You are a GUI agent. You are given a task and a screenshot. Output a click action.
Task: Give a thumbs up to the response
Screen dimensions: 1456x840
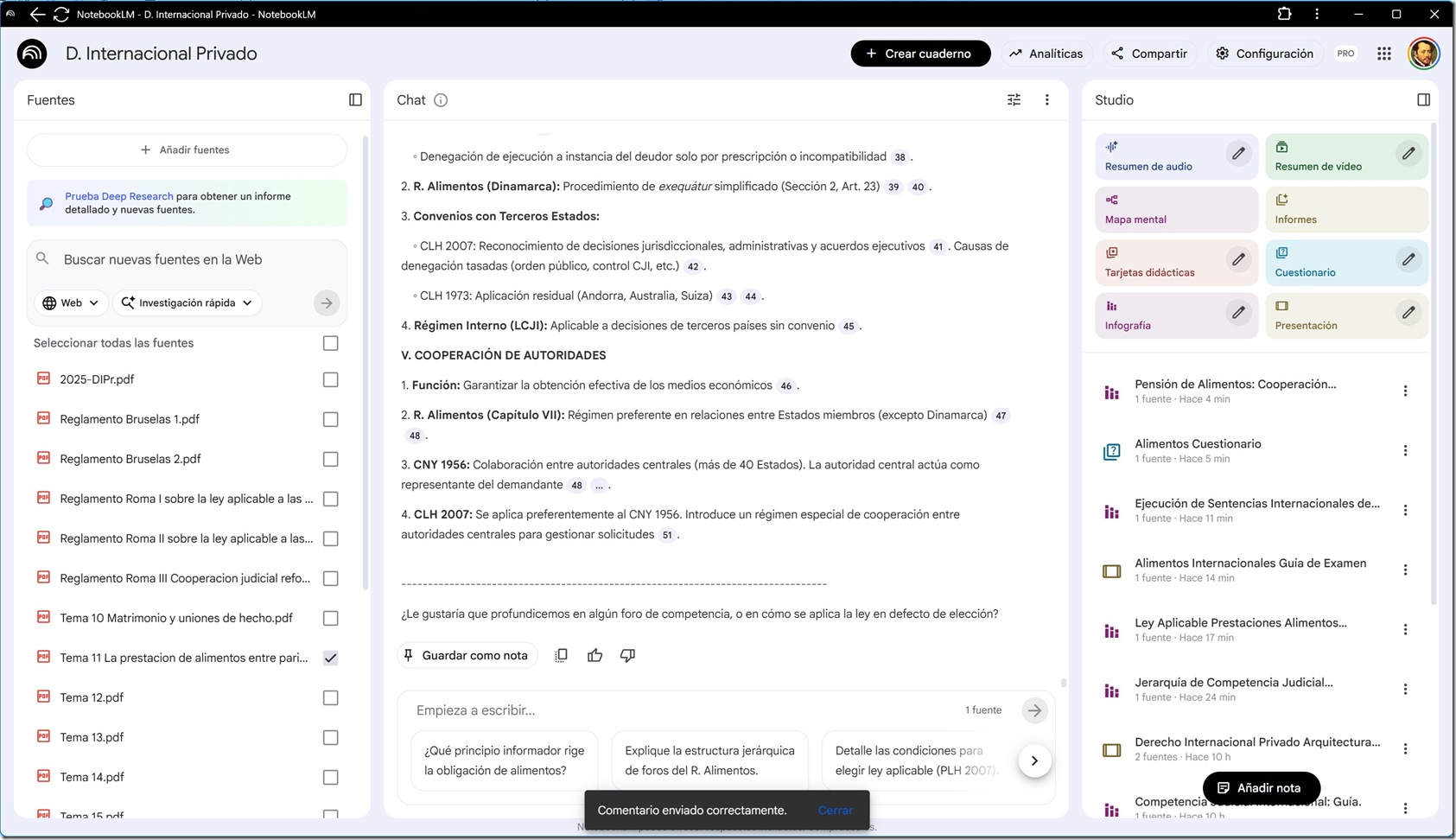click(595, 655)
